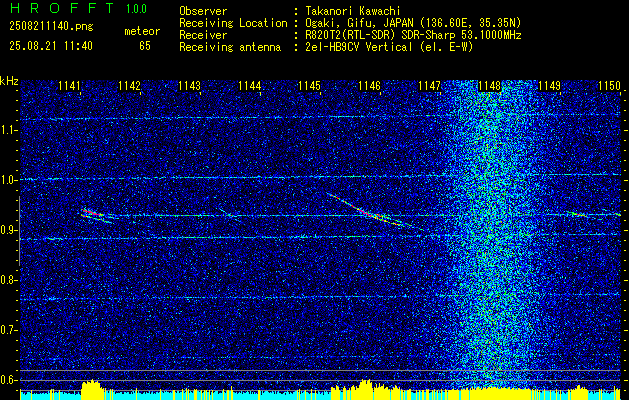This screenshot has height=400, width=629.
Task: Click the 1142 time axis marker
Action: (130, 86)
